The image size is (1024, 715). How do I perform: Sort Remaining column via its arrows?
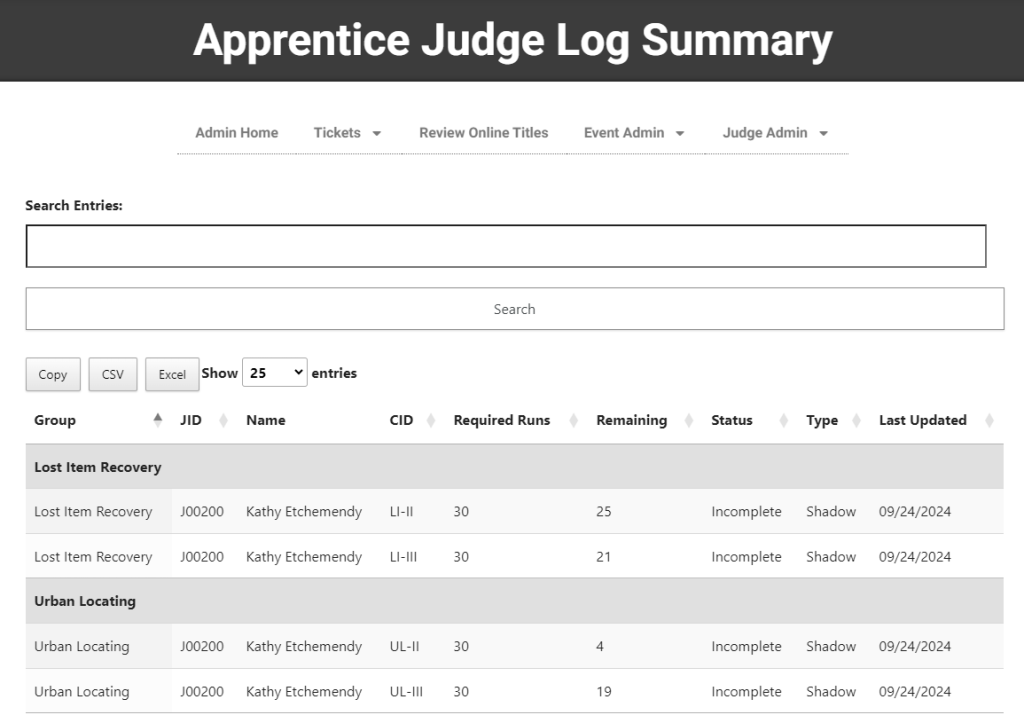(x=689, y=421)
